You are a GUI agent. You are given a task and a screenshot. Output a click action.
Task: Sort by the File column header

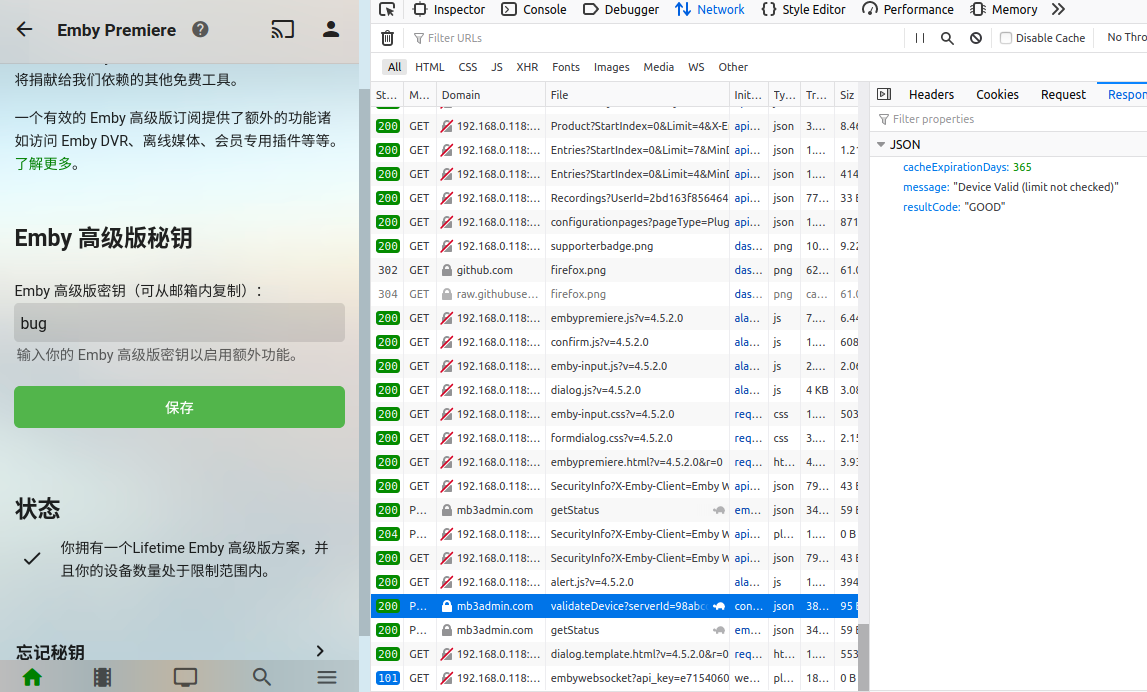[x=637, y=95]
